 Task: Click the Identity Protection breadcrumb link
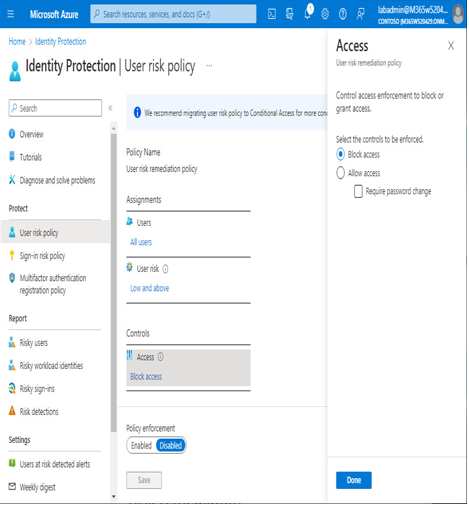pos(61,41)
